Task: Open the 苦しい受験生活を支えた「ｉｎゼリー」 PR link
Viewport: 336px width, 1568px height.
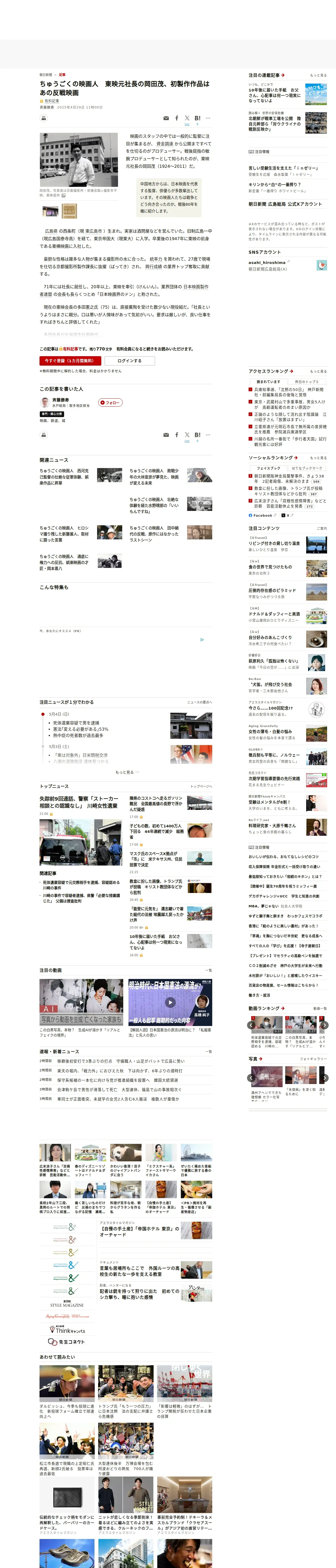Action: tap(283, 168)
